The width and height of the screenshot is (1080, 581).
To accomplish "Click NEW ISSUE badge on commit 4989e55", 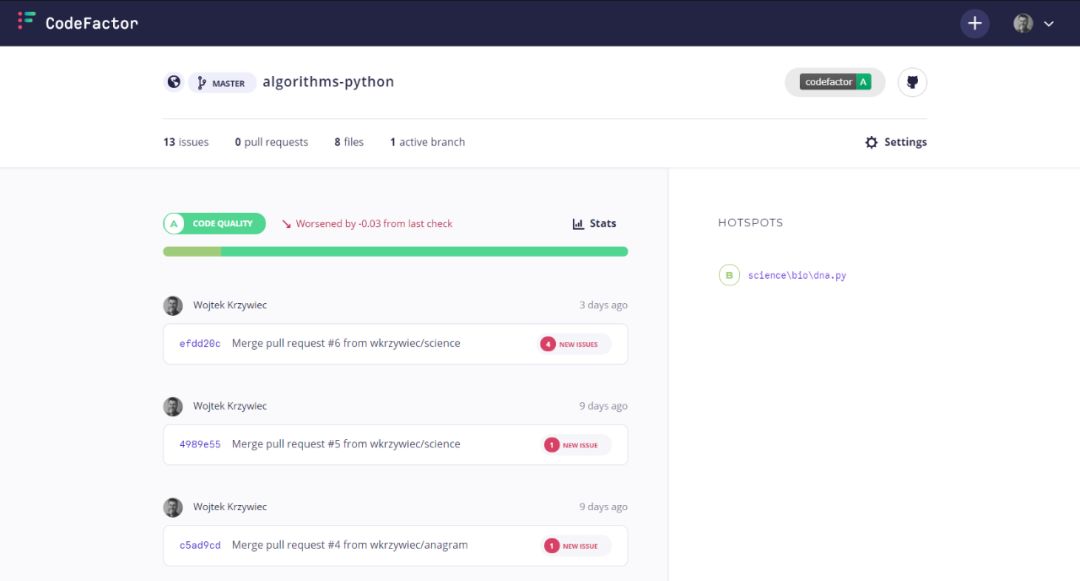I will click(576, 445).
